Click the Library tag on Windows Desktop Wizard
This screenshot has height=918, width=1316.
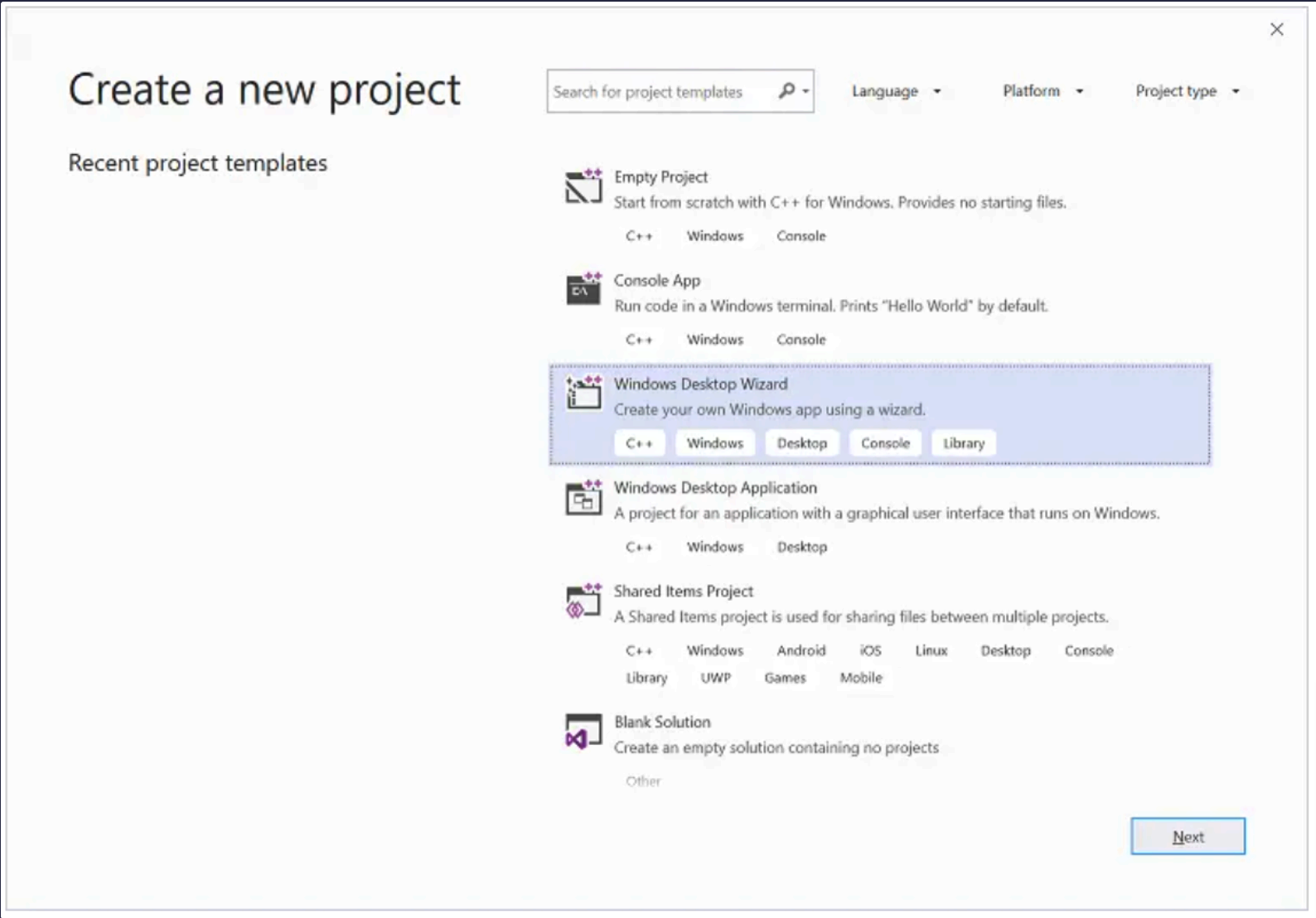tap(964, 443)
